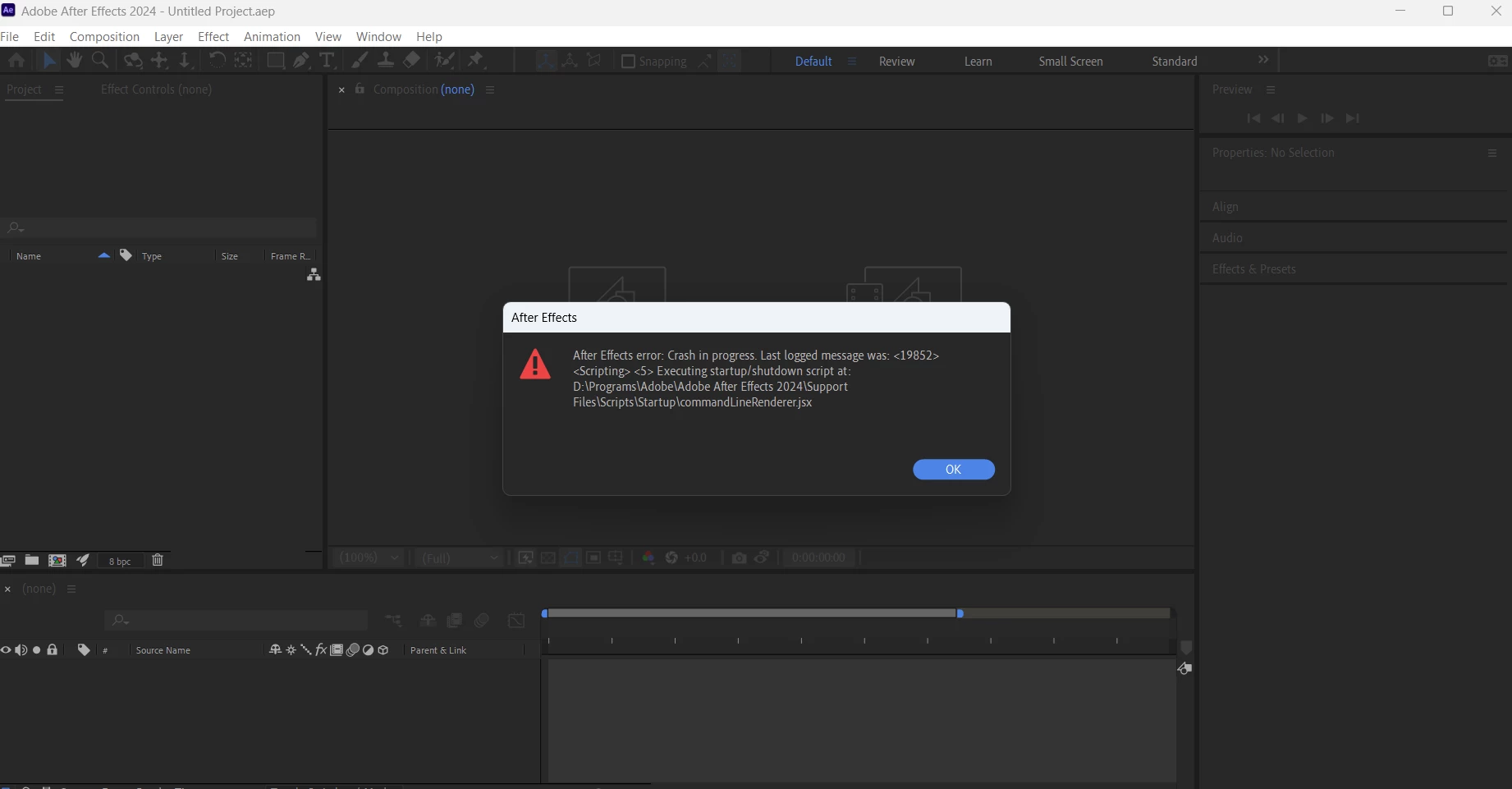Select the Pan camera tool
Screen dimensions: 1512x789
pyautogui.click(x=159, y=61)
